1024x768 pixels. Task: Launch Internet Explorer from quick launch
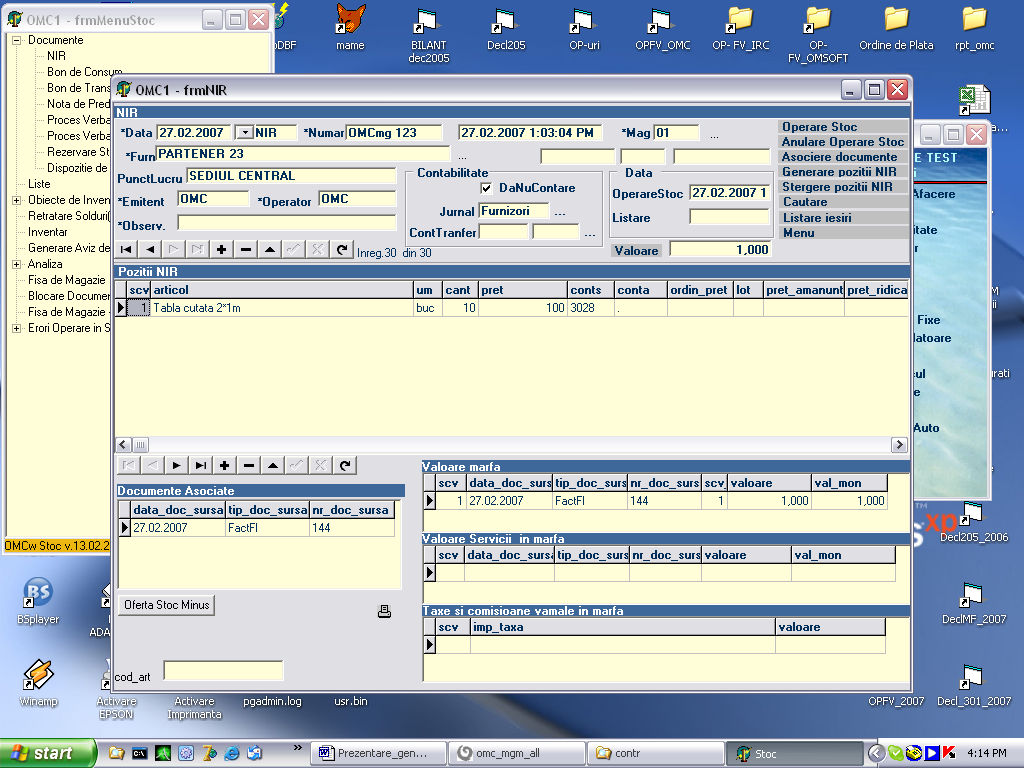[x=231, y=753]
